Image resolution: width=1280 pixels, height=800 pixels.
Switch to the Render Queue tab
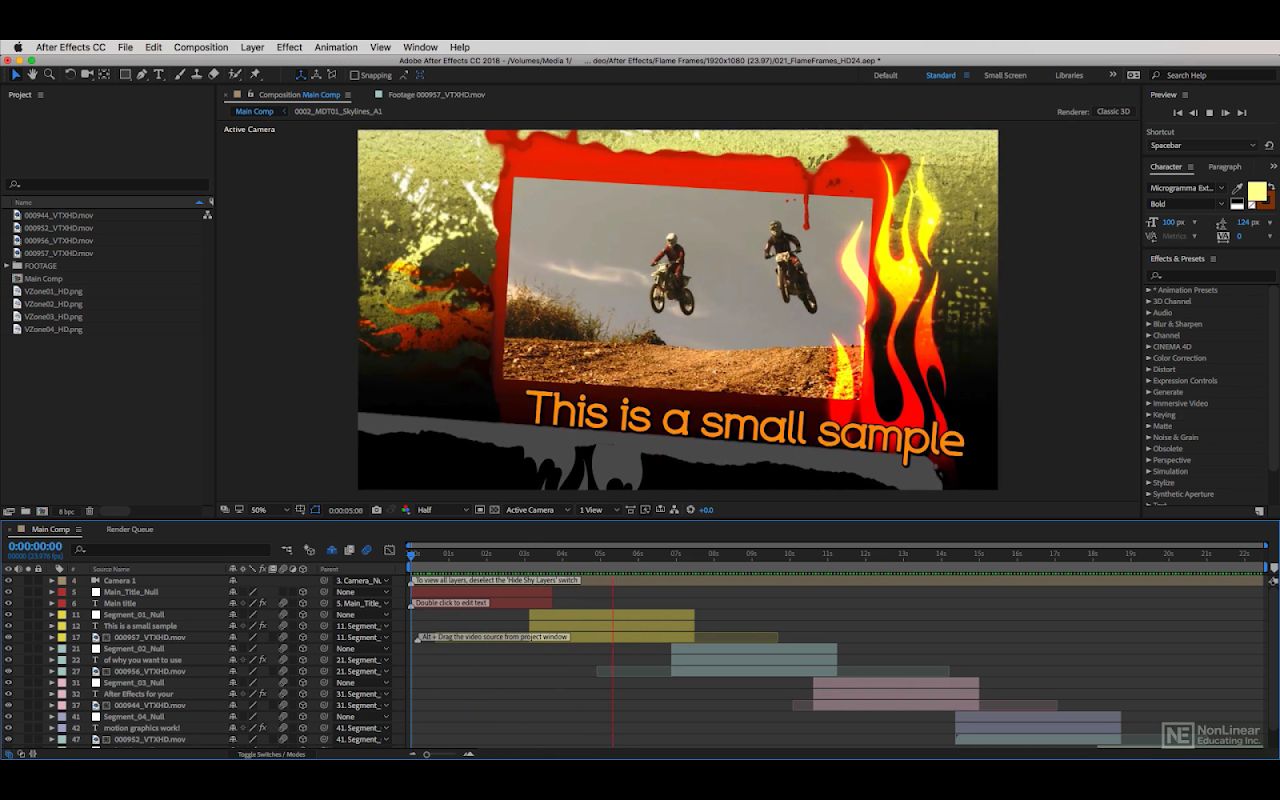(129, 529)
